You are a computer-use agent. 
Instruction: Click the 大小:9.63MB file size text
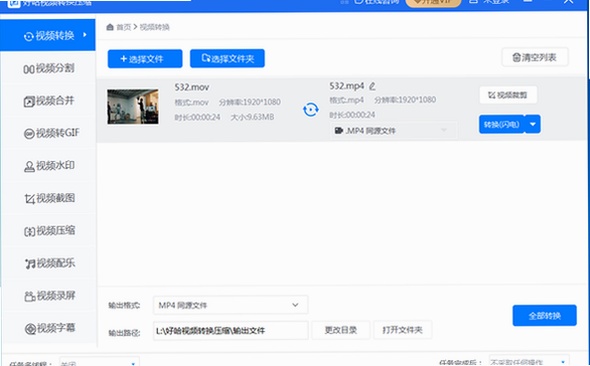click(x=252, y=117)
